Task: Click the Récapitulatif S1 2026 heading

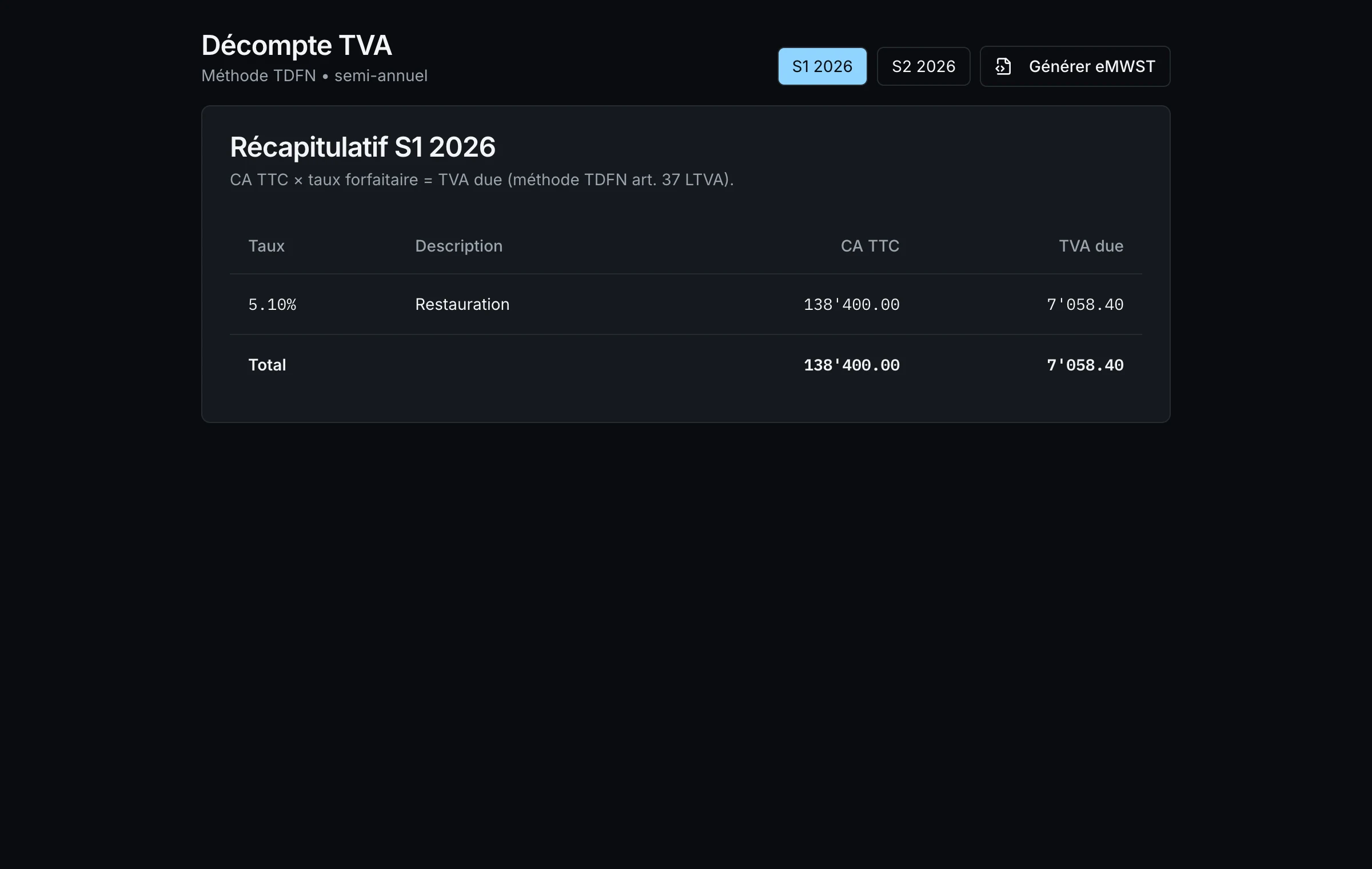Action: click(362, 147)
